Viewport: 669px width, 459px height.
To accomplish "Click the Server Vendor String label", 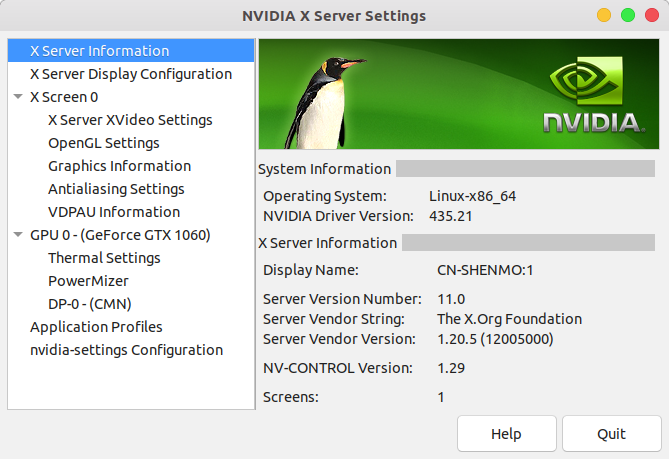I will click(x=334, y=319).
